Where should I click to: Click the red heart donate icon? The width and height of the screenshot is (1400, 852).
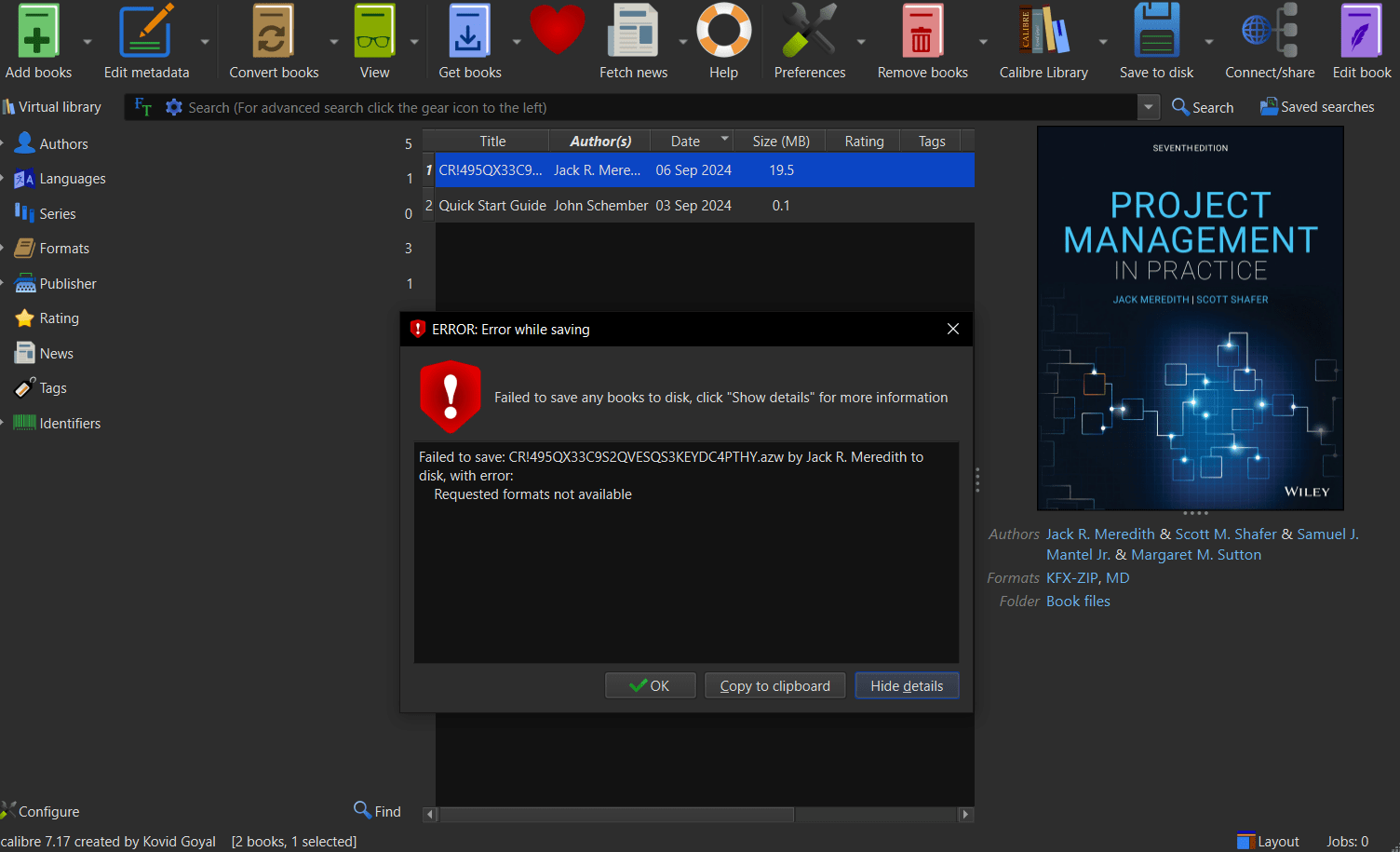click(558, 30)
